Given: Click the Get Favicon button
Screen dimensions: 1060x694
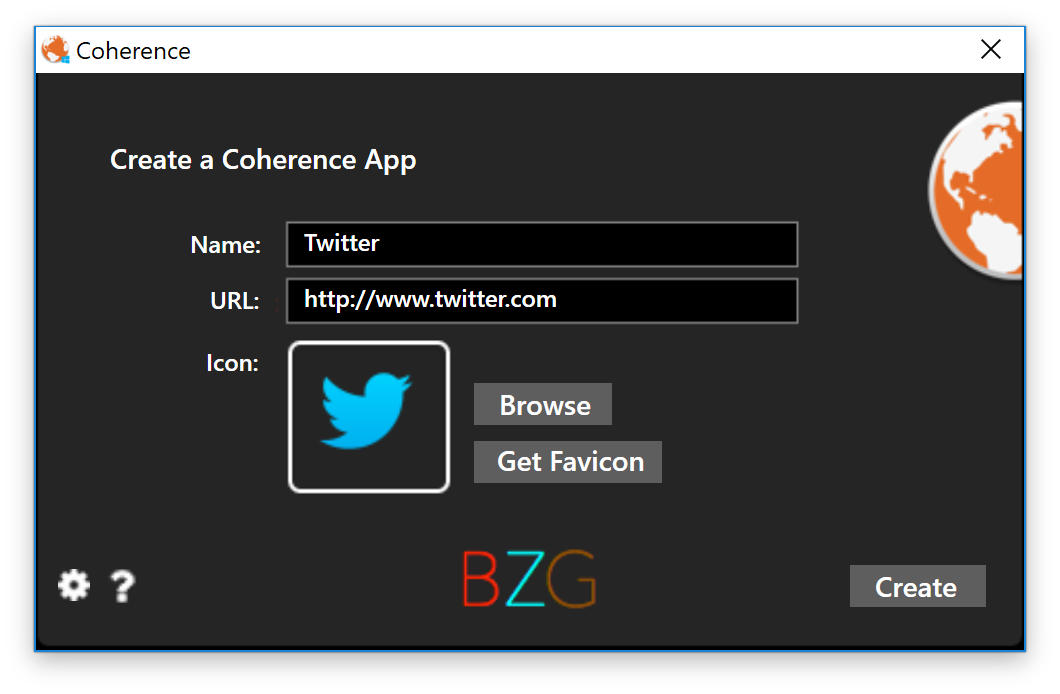Looking at the screenshot, I should coord(568,462).
